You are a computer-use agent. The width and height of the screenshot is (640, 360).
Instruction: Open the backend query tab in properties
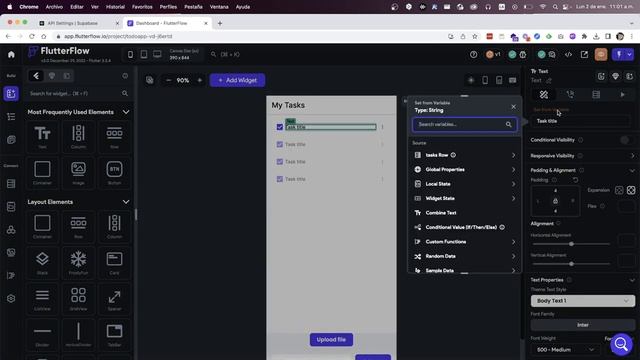[x=596, y=95]
